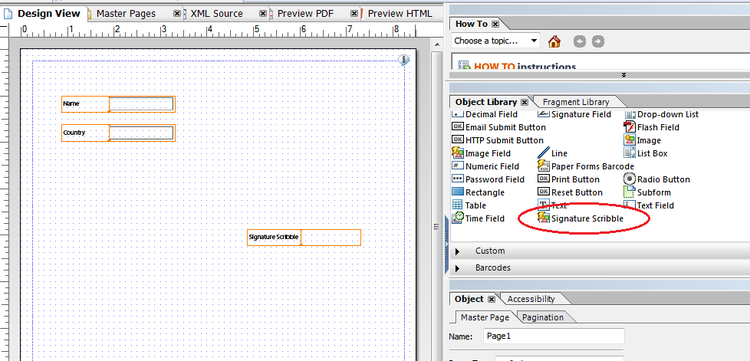Close the Object Library palette tab
The height and width of the screenshot is (361, 750).
524,102
